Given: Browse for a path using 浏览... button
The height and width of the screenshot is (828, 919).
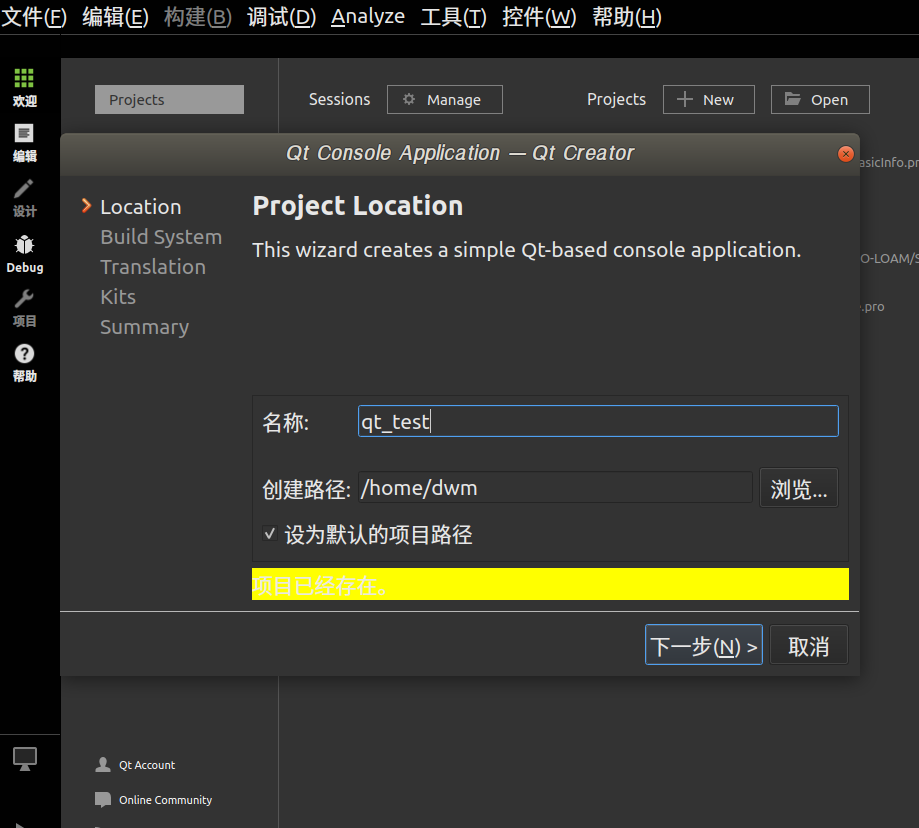Looking at the screenshot, I should coord(798,487).
